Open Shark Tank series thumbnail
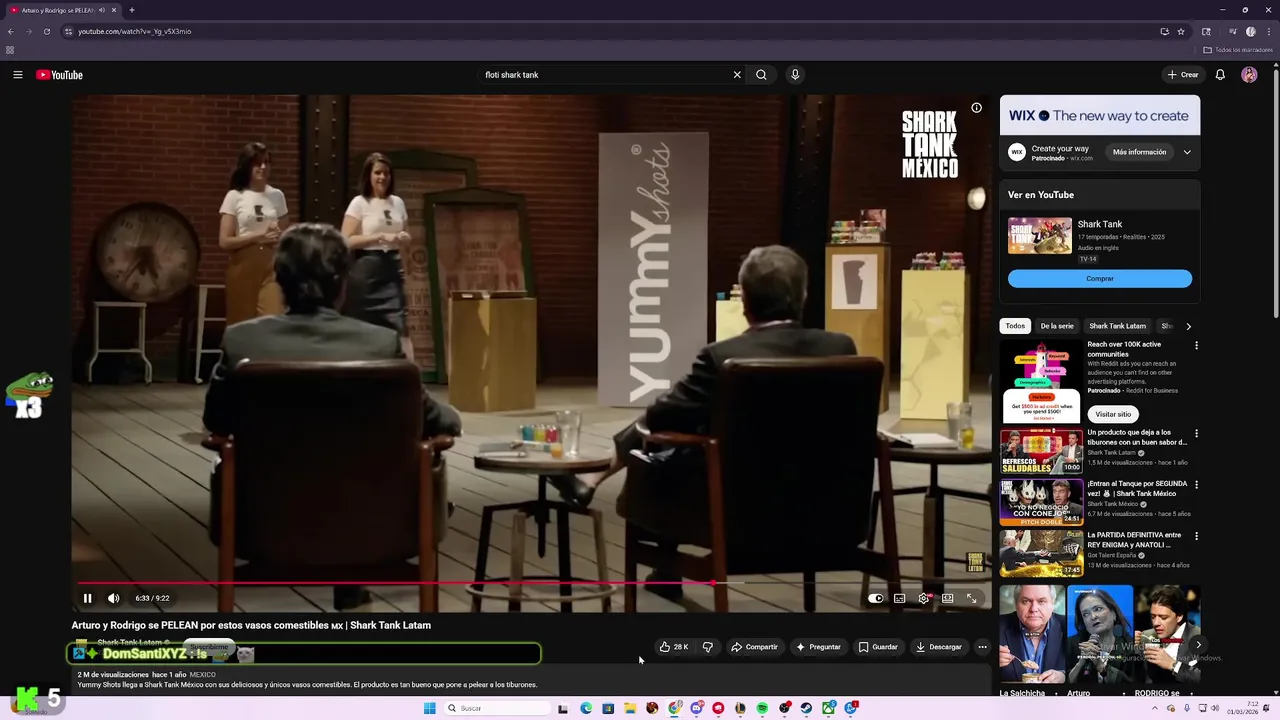 click(x=1040, y=236)
